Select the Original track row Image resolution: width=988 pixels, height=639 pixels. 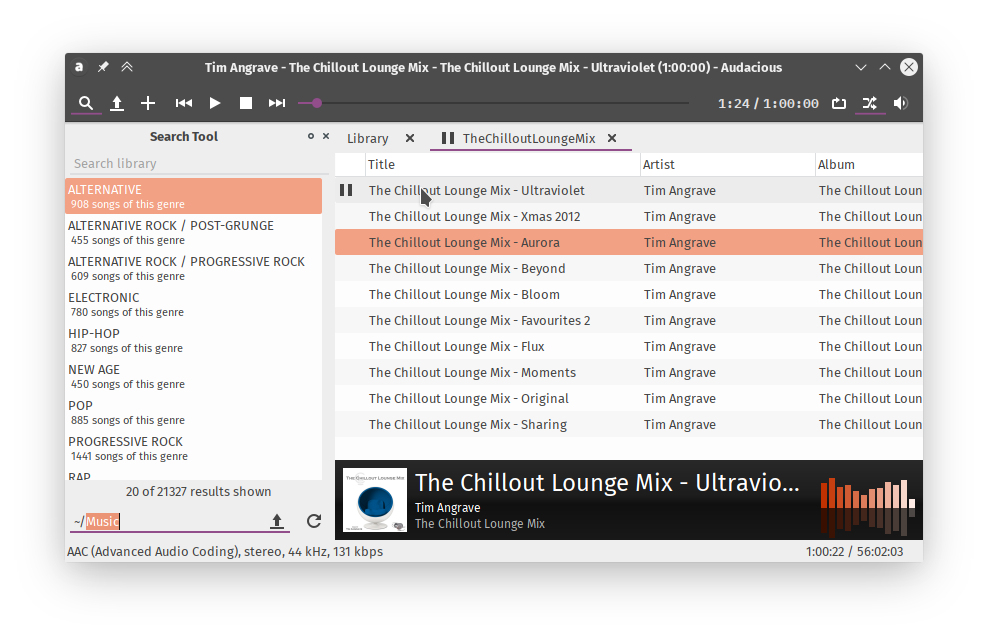coord(629,399)
